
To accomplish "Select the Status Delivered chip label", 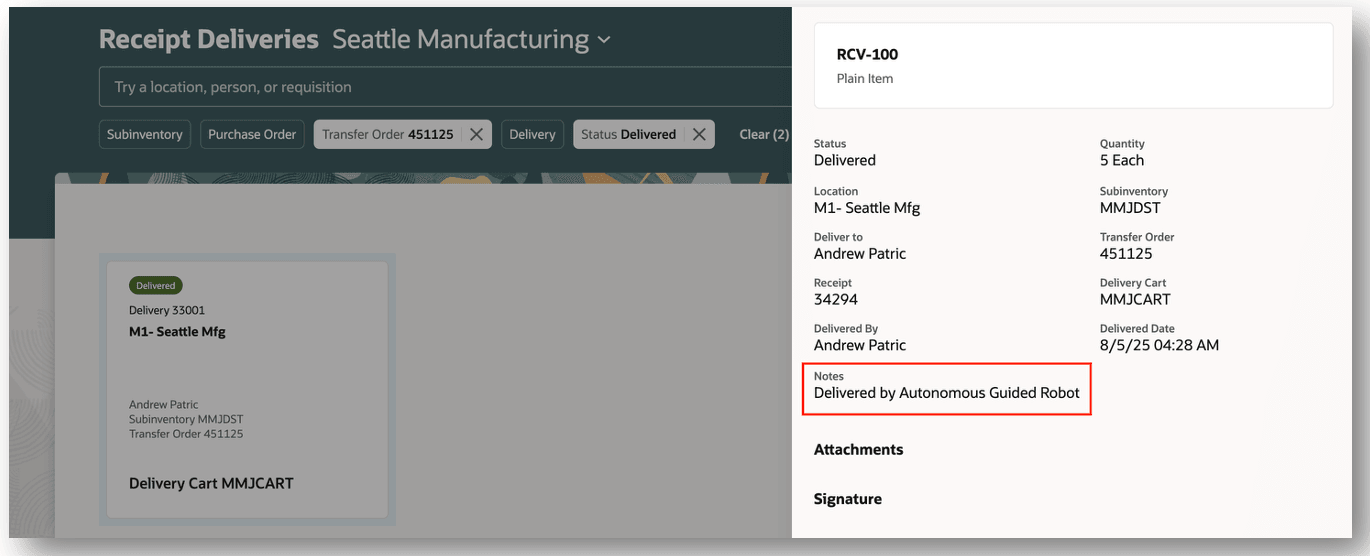I will pos(628,135).
